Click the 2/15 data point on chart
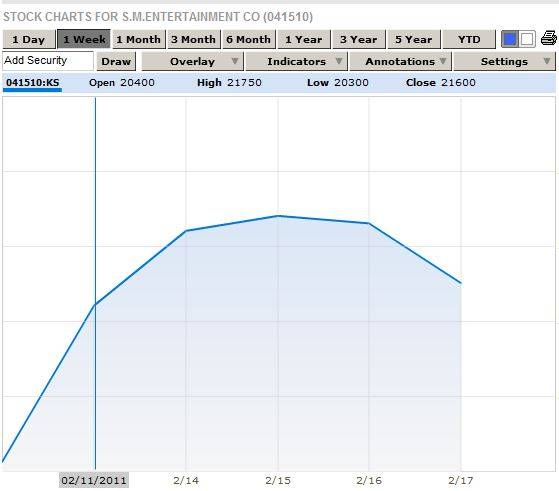 [x=278, y=216]
